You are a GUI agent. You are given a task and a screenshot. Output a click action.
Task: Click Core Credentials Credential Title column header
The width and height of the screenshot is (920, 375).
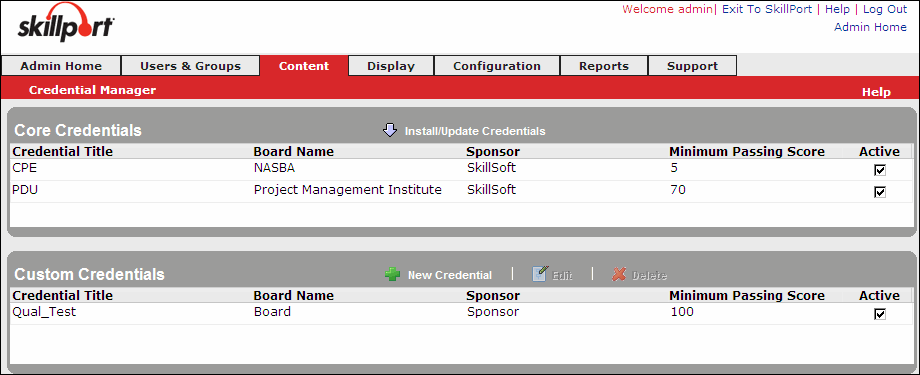[x=62, y=152]
